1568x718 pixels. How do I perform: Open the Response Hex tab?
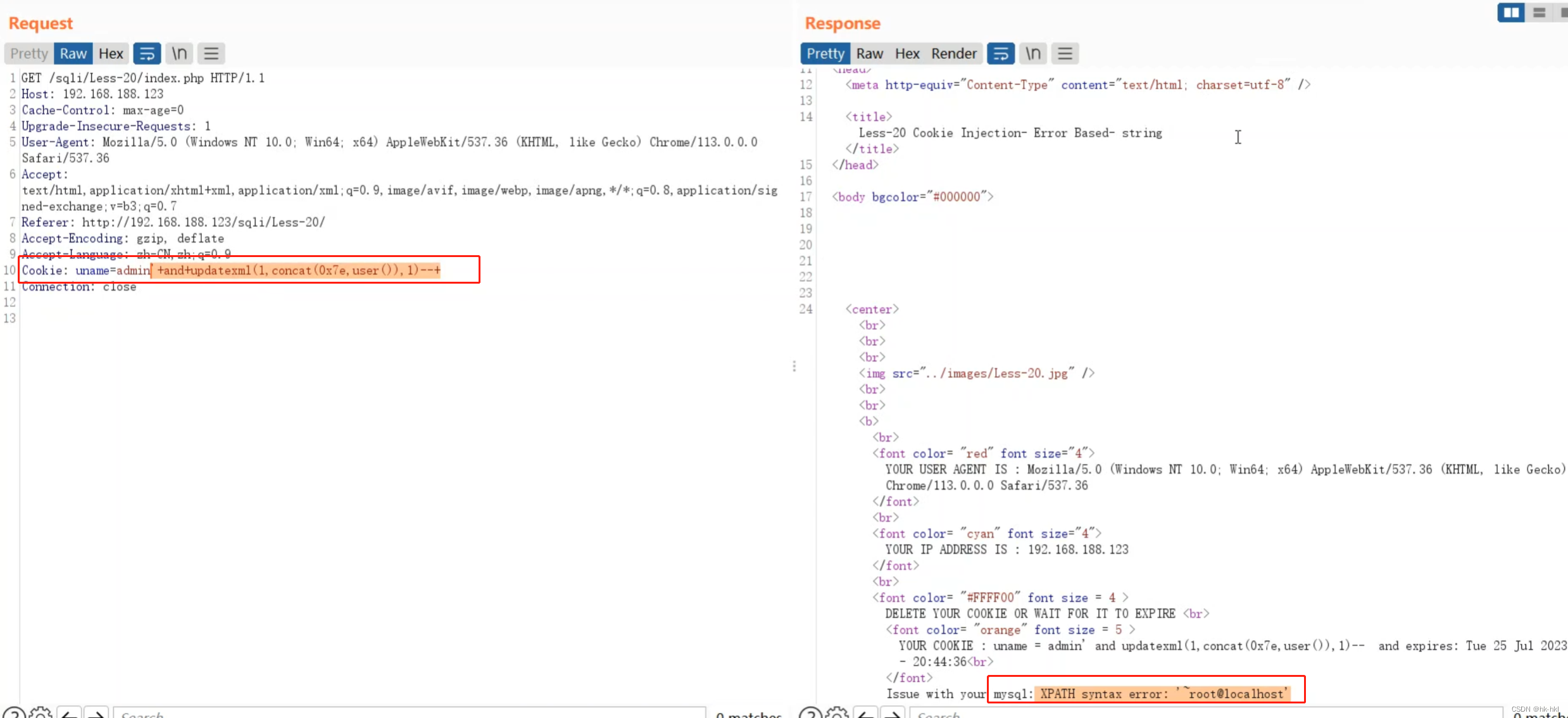tap(907, 54)
